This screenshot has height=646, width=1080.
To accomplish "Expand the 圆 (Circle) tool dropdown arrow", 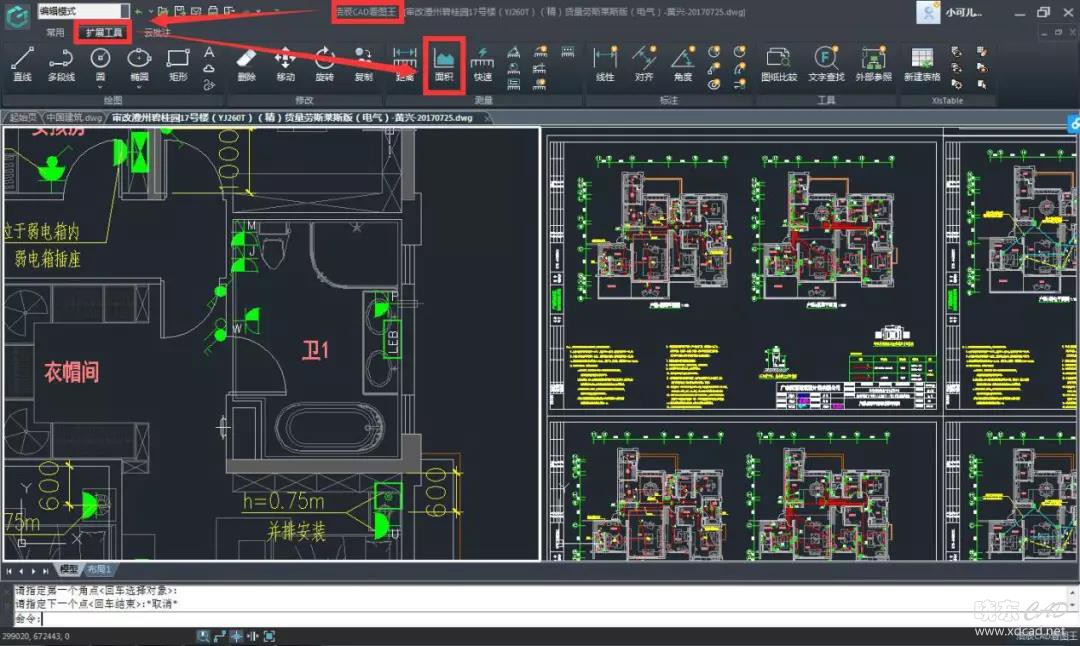I will pos(101,87).
